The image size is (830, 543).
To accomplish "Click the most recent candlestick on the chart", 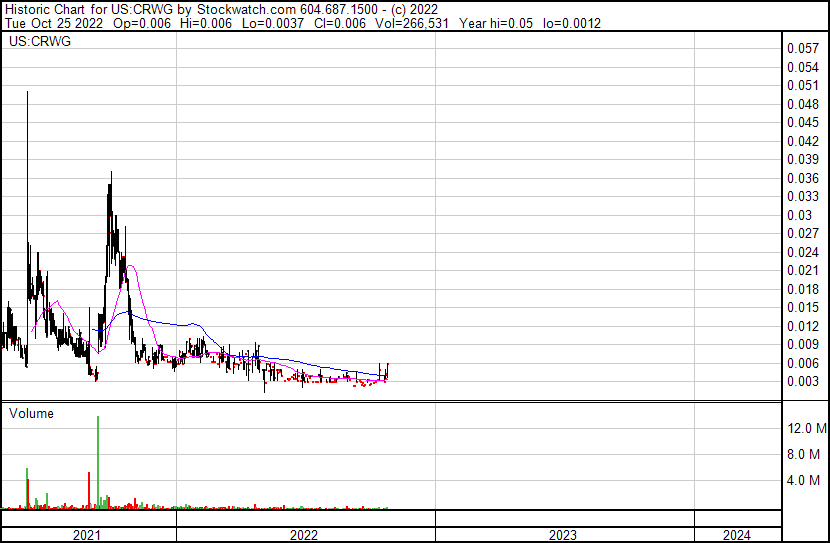I will point(387,370).
